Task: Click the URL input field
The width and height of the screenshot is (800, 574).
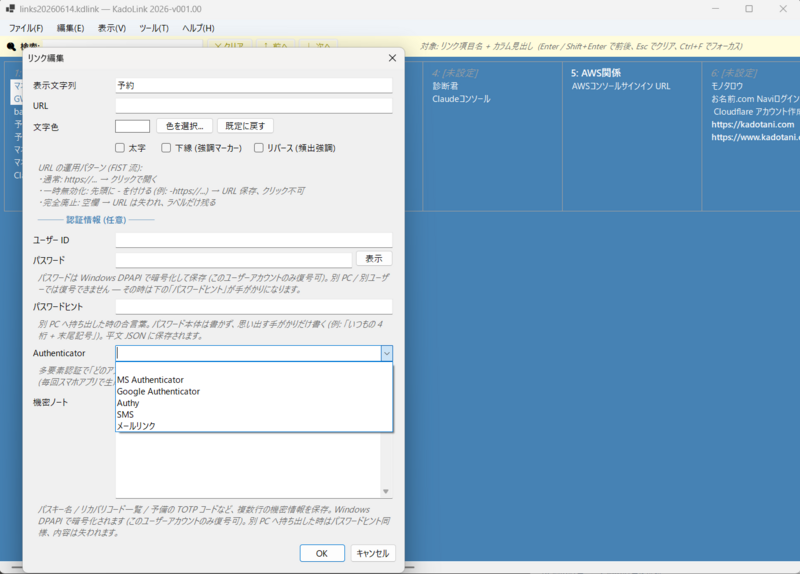Action: [x=254, y=106]
